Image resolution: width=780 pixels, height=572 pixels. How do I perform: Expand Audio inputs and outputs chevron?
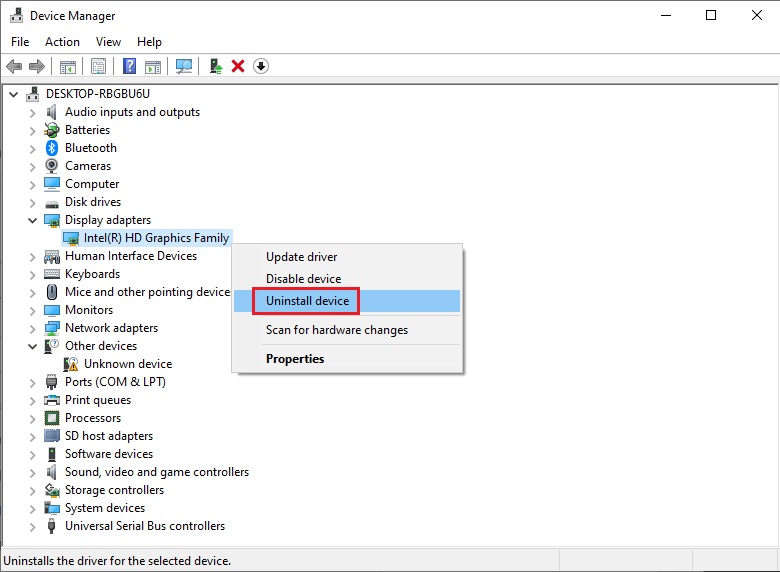(33, 113)
